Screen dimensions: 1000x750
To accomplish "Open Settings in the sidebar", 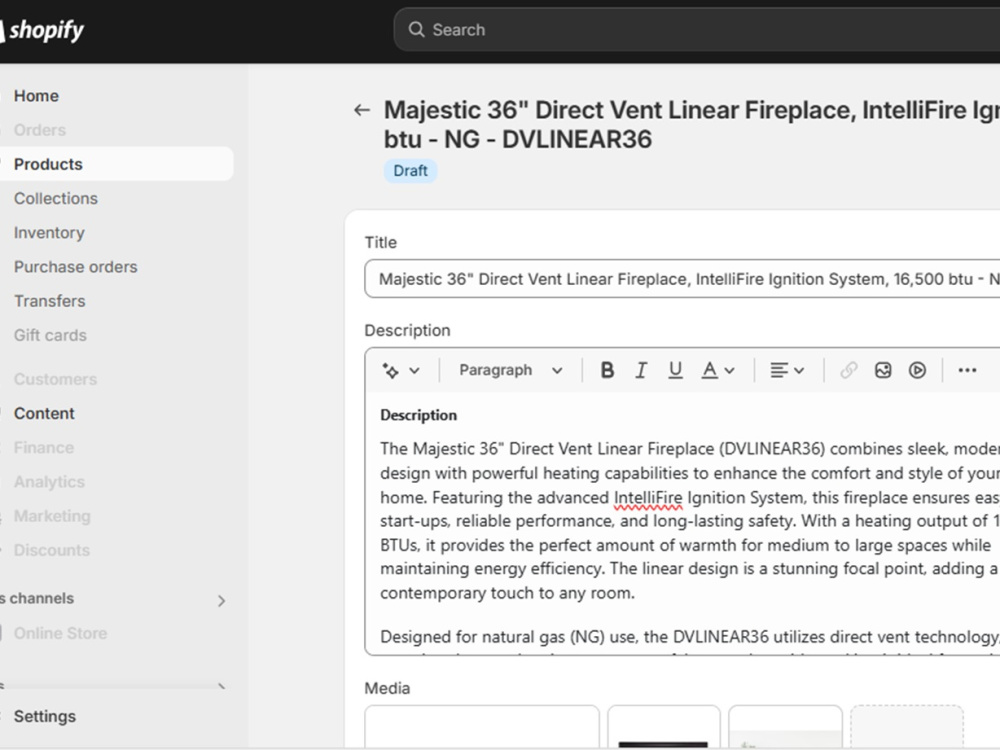I will tap(45, 716).
